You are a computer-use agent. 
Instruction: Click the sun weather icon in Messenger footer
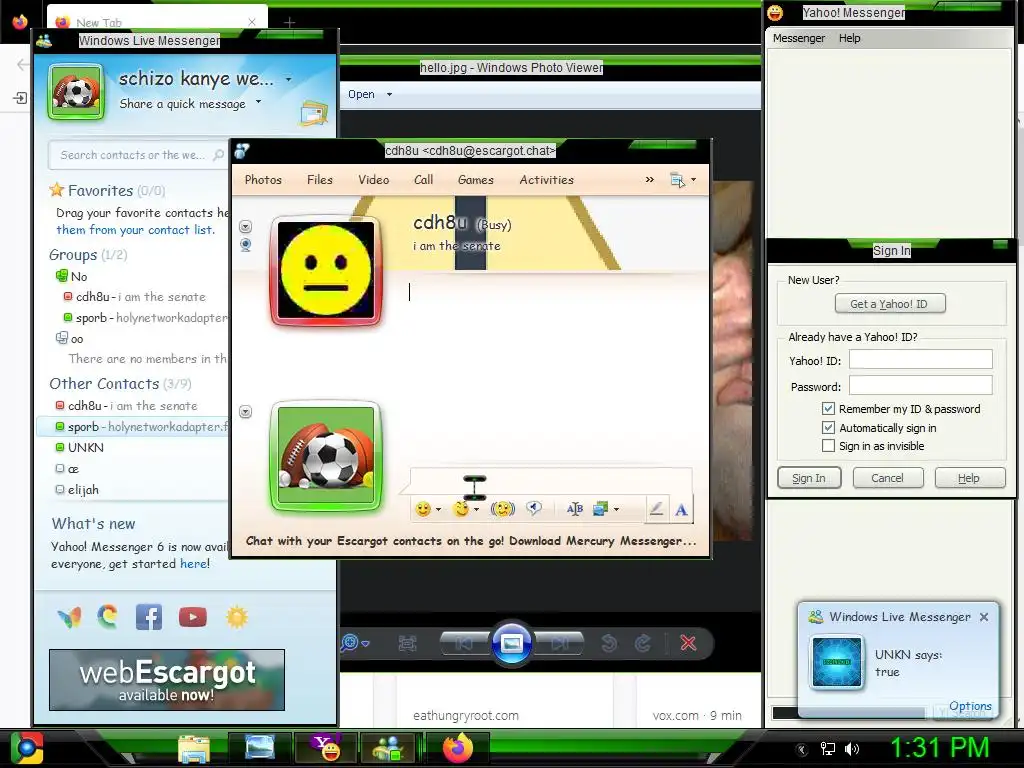point(236,617)
